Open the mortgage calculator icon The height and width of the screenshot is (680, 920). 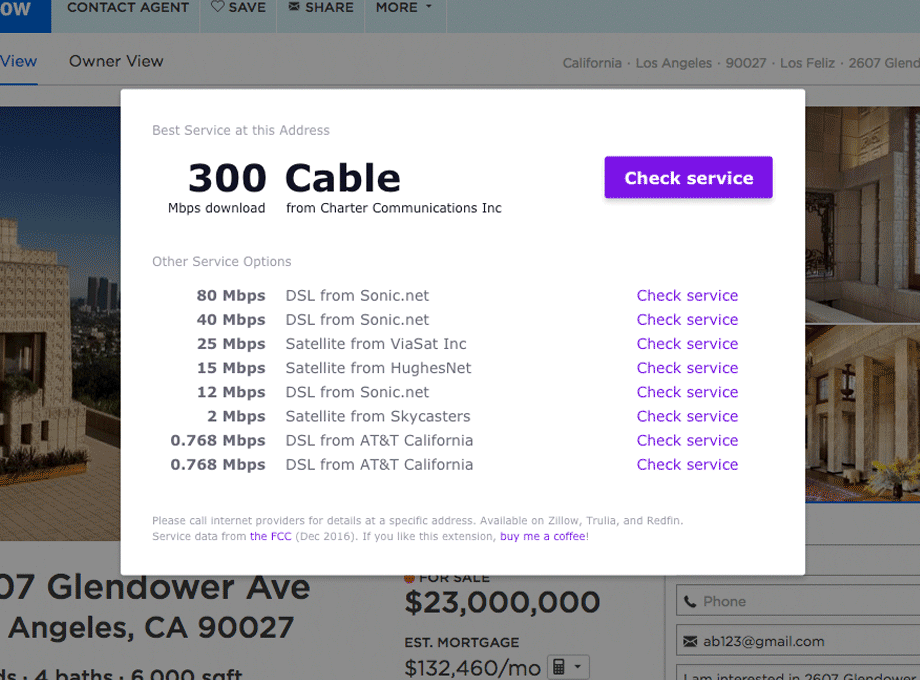pos(559,667)
